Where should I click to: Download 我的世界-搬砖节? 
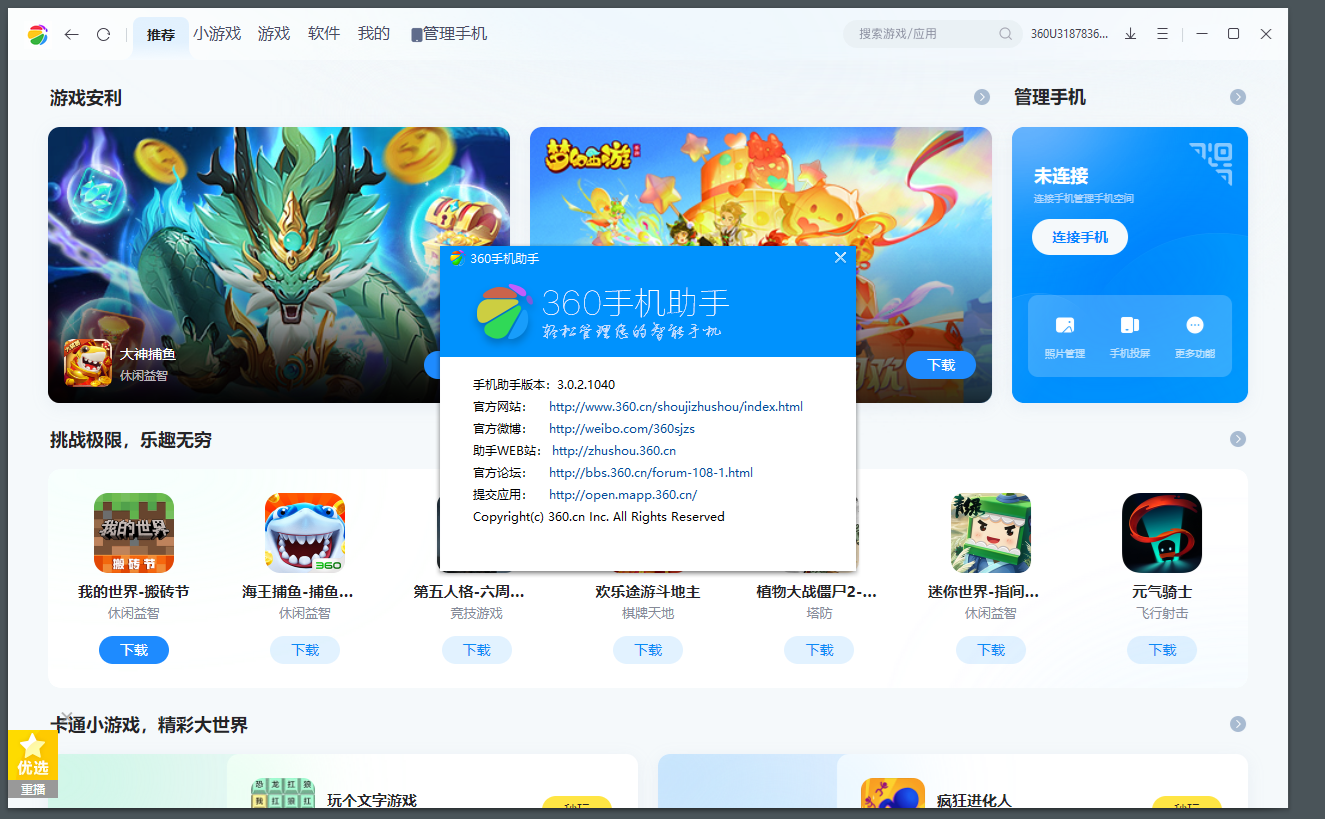[x=134, y=650]
